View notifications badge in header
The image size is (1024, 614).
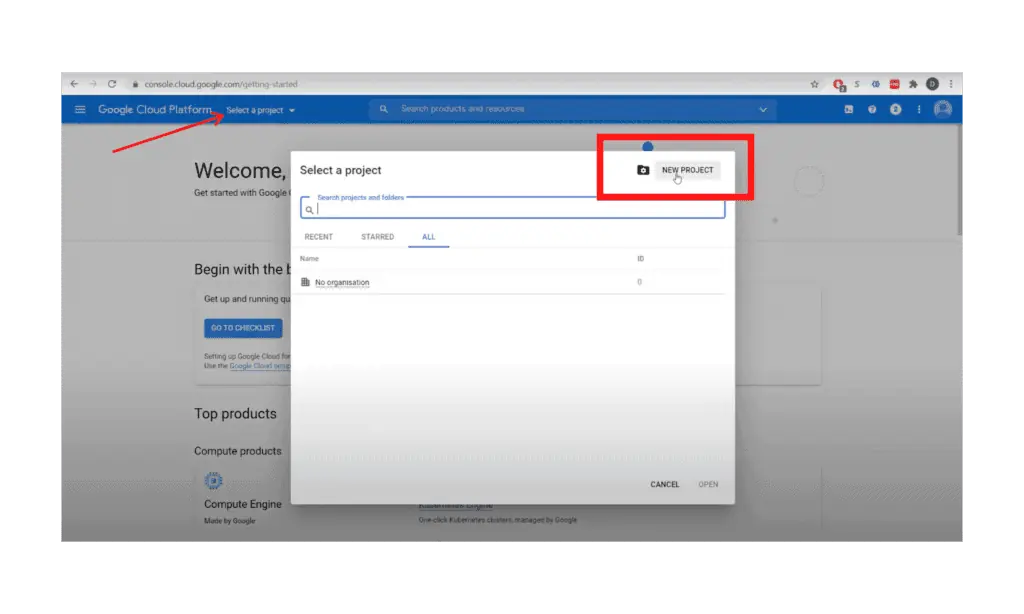click(x=896, y=110)
